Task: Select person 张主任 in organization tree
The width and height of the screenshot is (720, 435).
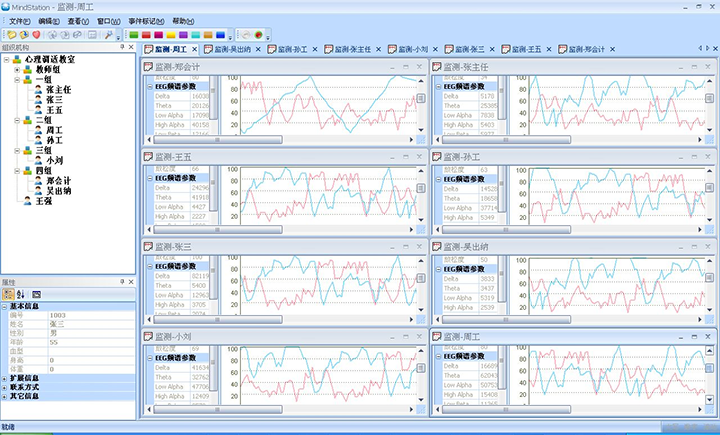Action: point(57,89)
